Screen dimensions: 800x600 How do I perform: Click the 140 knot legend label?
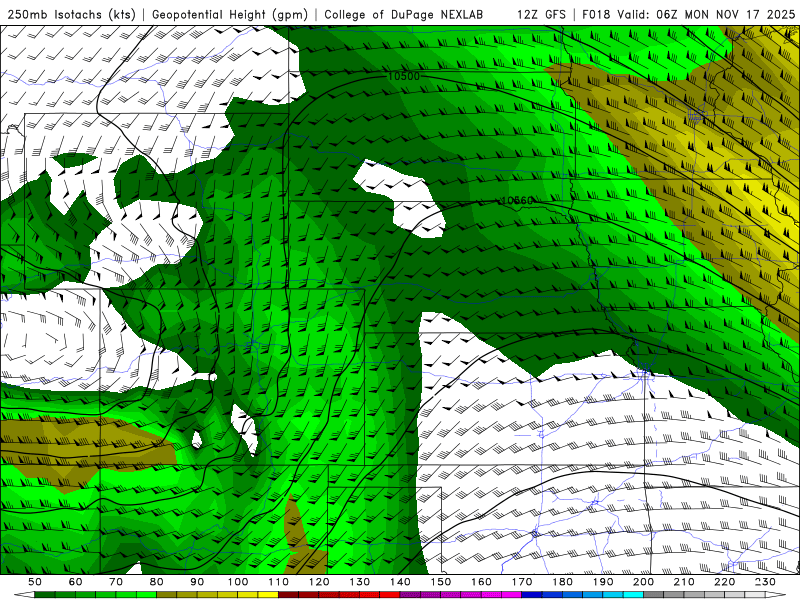[400, 582]
